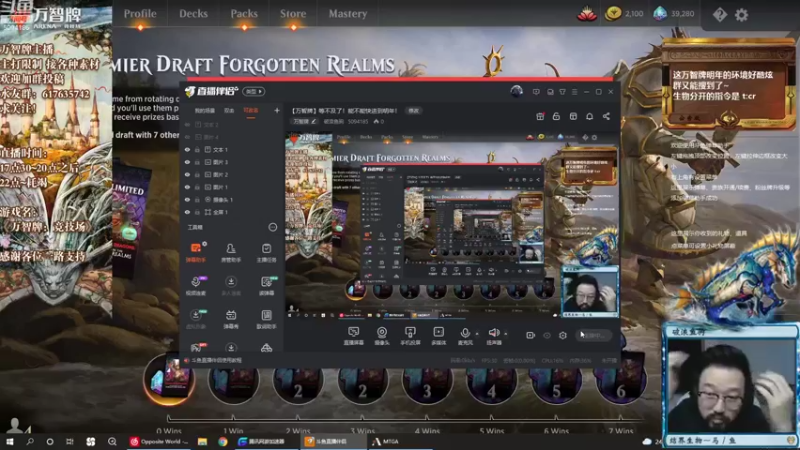Hide the 图片 3 layer
Viewport: 800px width, 450px height.
(187, 162)
